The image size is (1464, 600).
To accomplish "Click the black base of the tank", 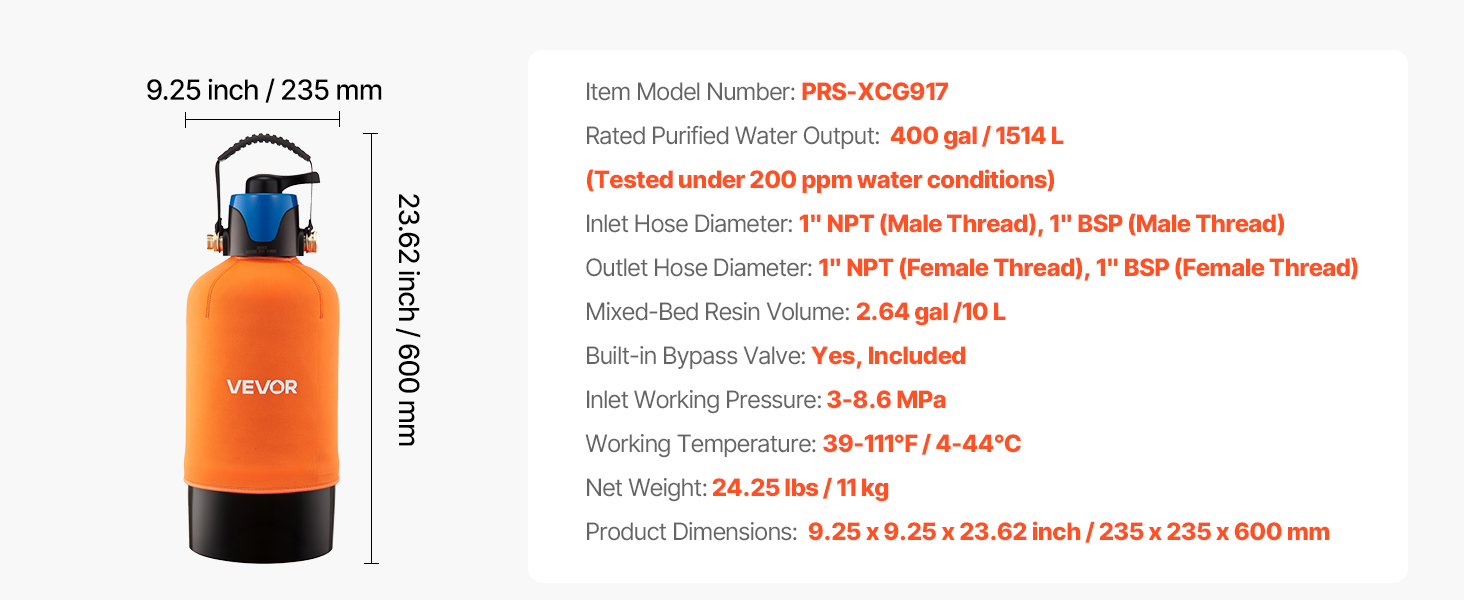I will coord(262,520).
